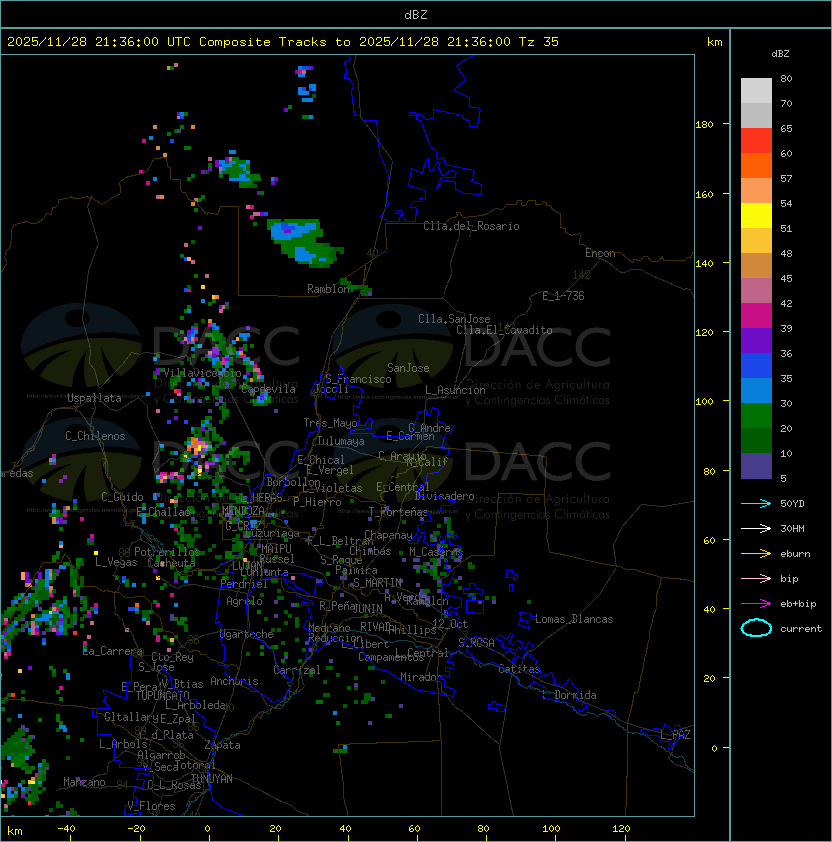Click the '120' tick on bottom axis
Viewport: 832px width, 842px height.
coord(621,829)
